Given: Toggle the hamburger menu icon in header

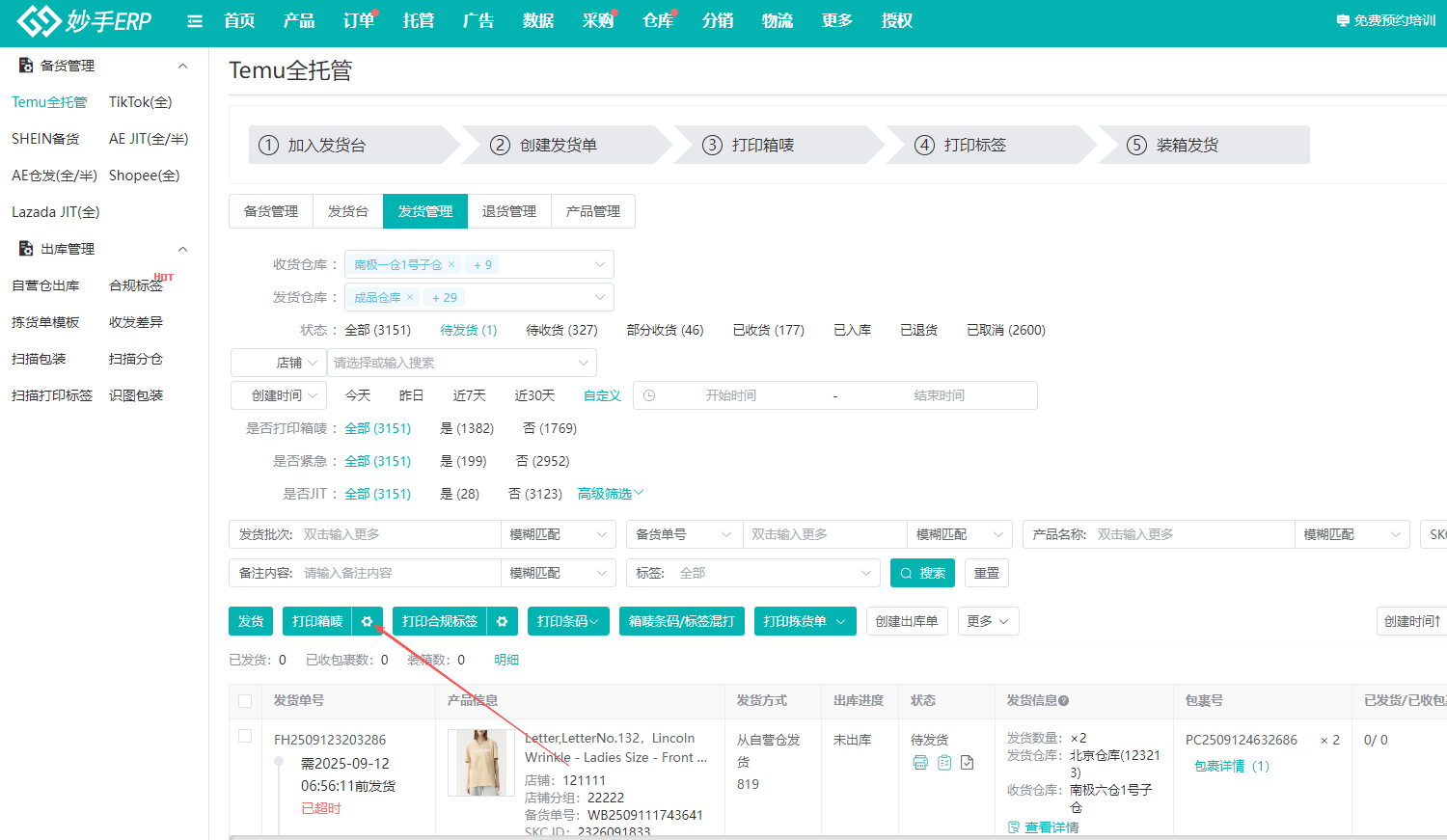Looking at the screenshot, I should click(195, 21).
